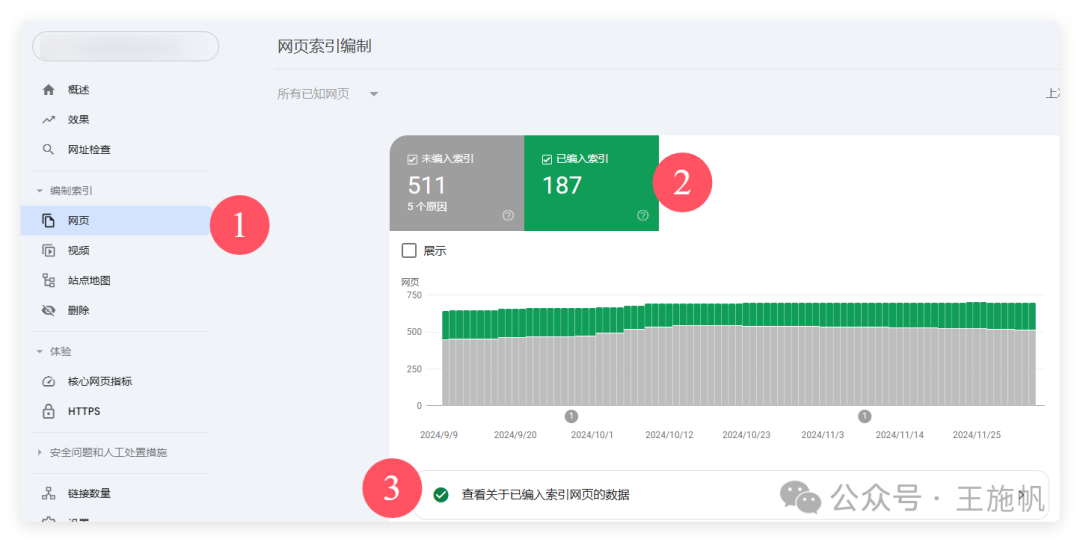Click the 网址检查 magnifier icon
Screen dimensions: 1080x542
48,149
